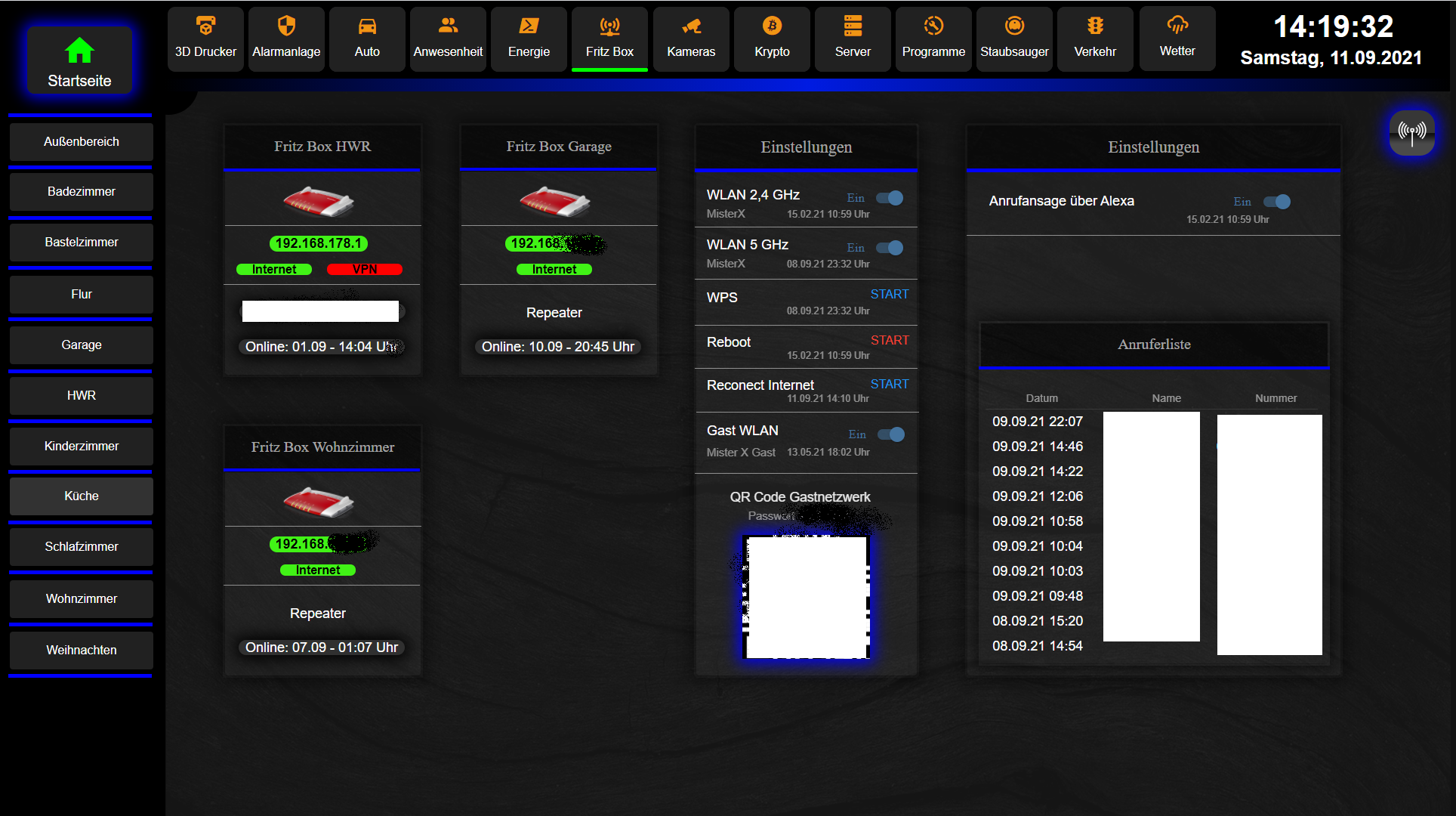Toggle the WLAN 5 GHz switch
This screenshot has width=1456, height=816.
point(890,248)
